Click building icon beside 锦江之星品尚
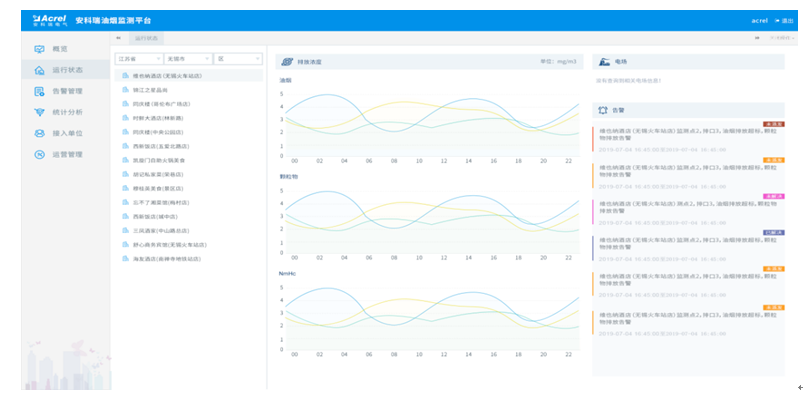The width and height of the screenshot is (803, 396). click(x=125, y=90)
